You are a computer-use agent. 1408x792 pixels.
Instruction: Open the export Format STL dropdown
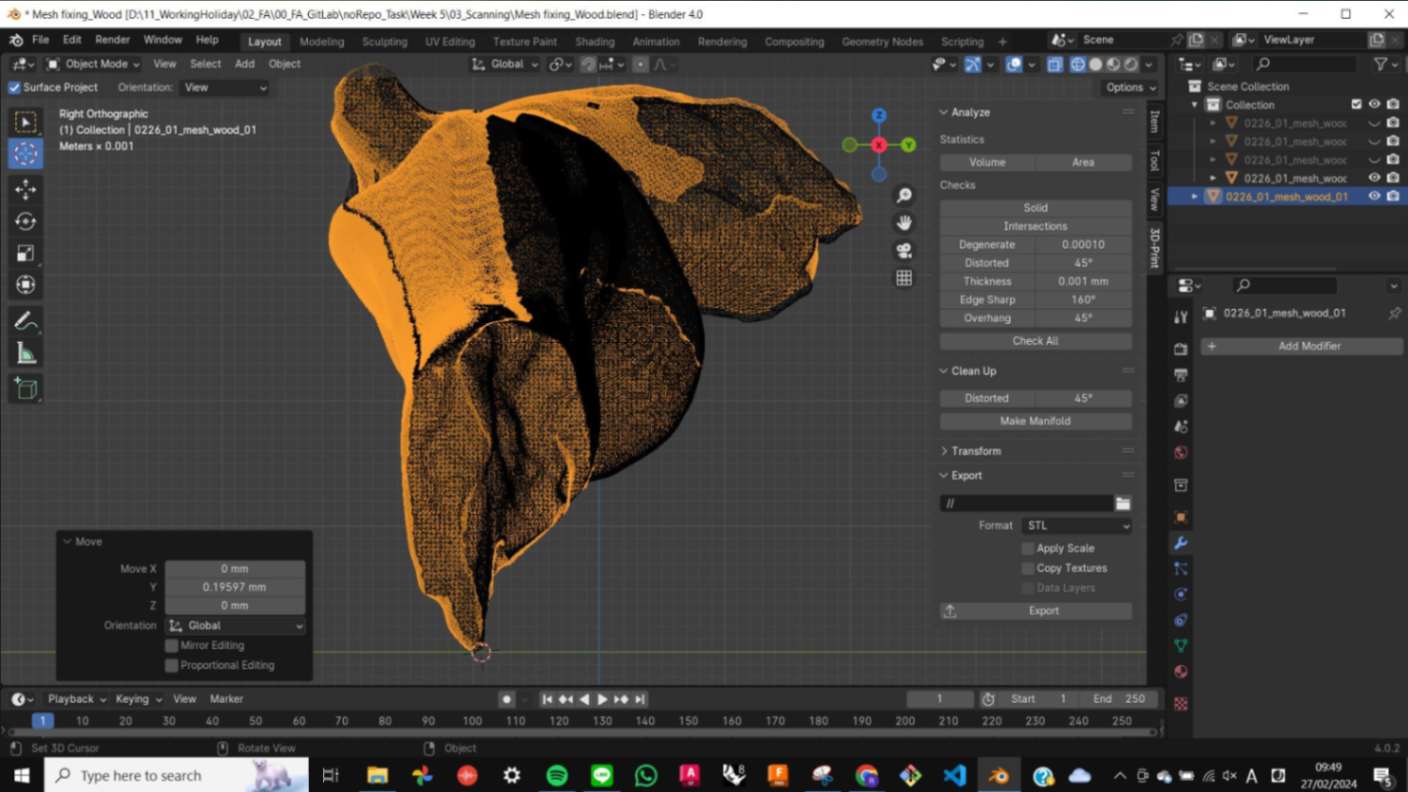pyautogui.click(x=1076, y=525)
